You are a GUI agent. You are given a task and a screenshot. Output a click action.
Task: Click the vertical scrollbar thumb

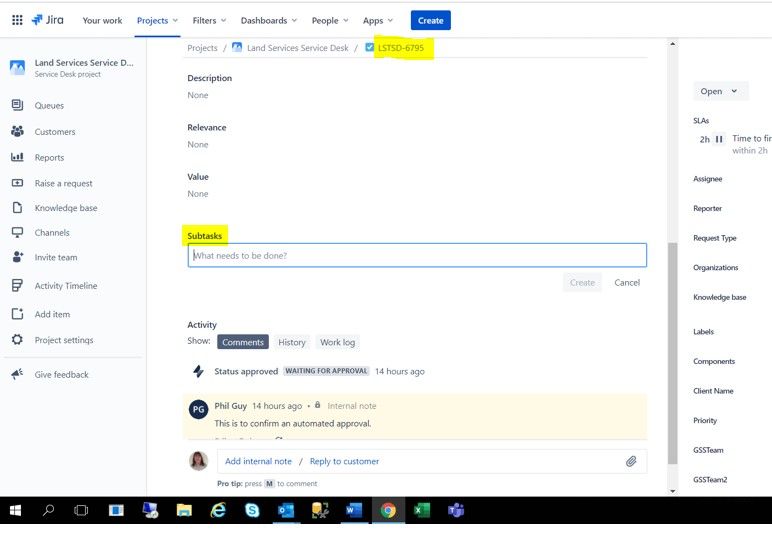pyautogui.click(x=673, y=353)
